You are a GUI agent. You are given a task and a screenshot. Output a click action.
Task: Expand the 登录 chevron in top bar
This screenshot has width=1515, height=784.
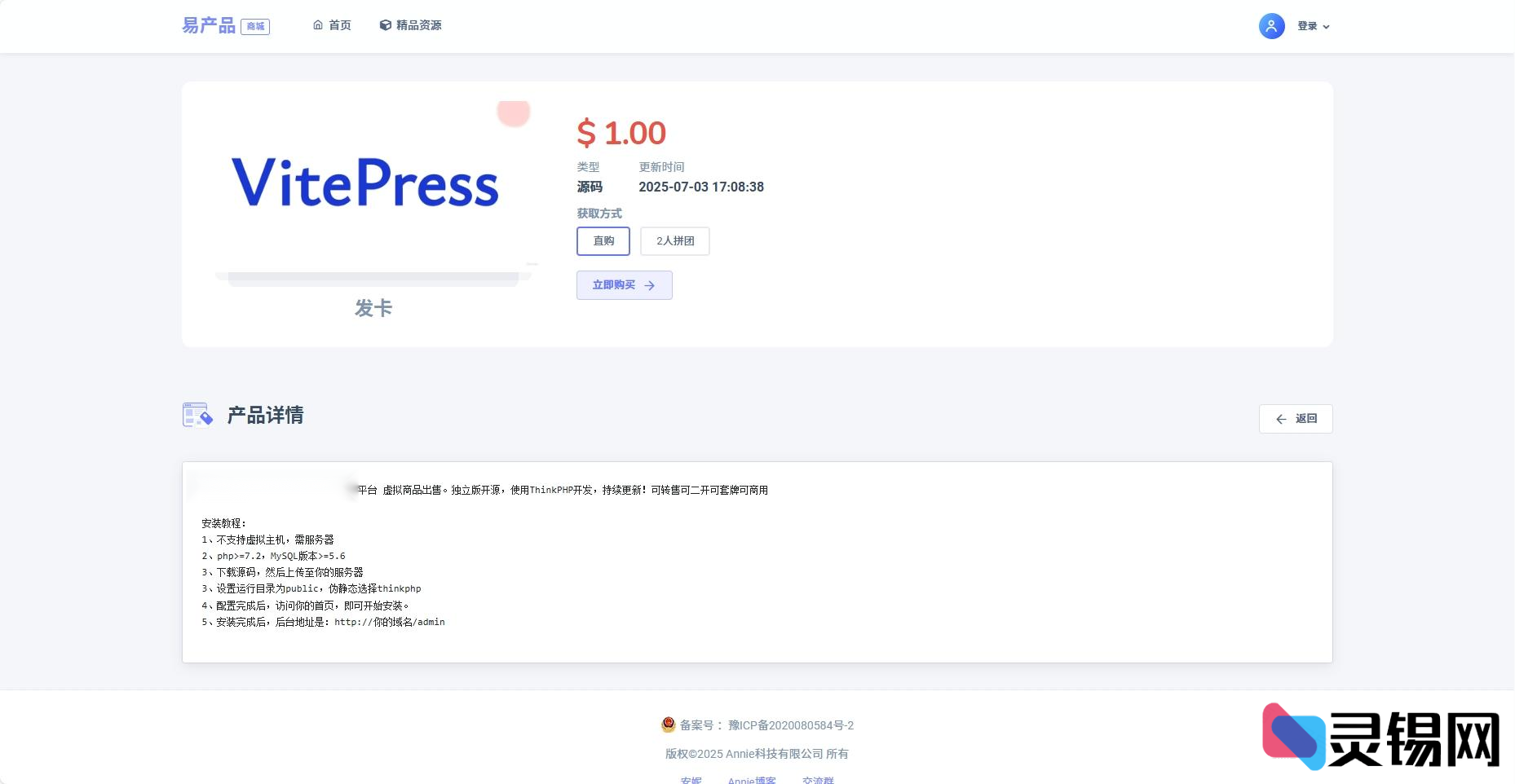pyautogui.click(x=1327, y=27)
